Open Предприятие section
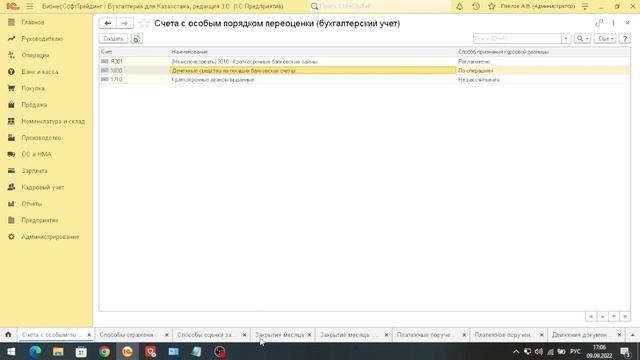Image resolution: width=640 pixels, height=360 pixels. point(40,220)
